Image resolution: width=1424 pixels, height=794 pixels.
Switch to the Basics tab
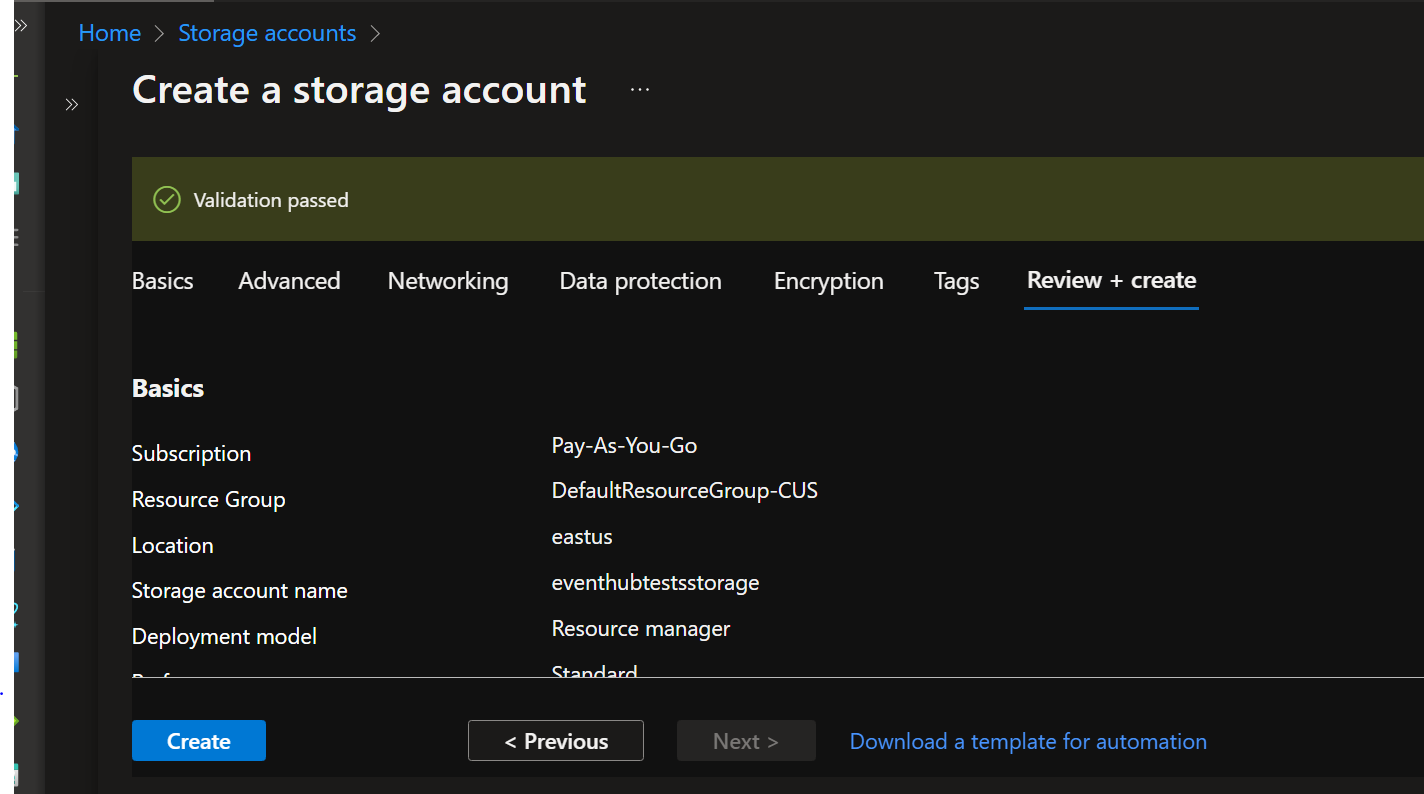[162, 281]
